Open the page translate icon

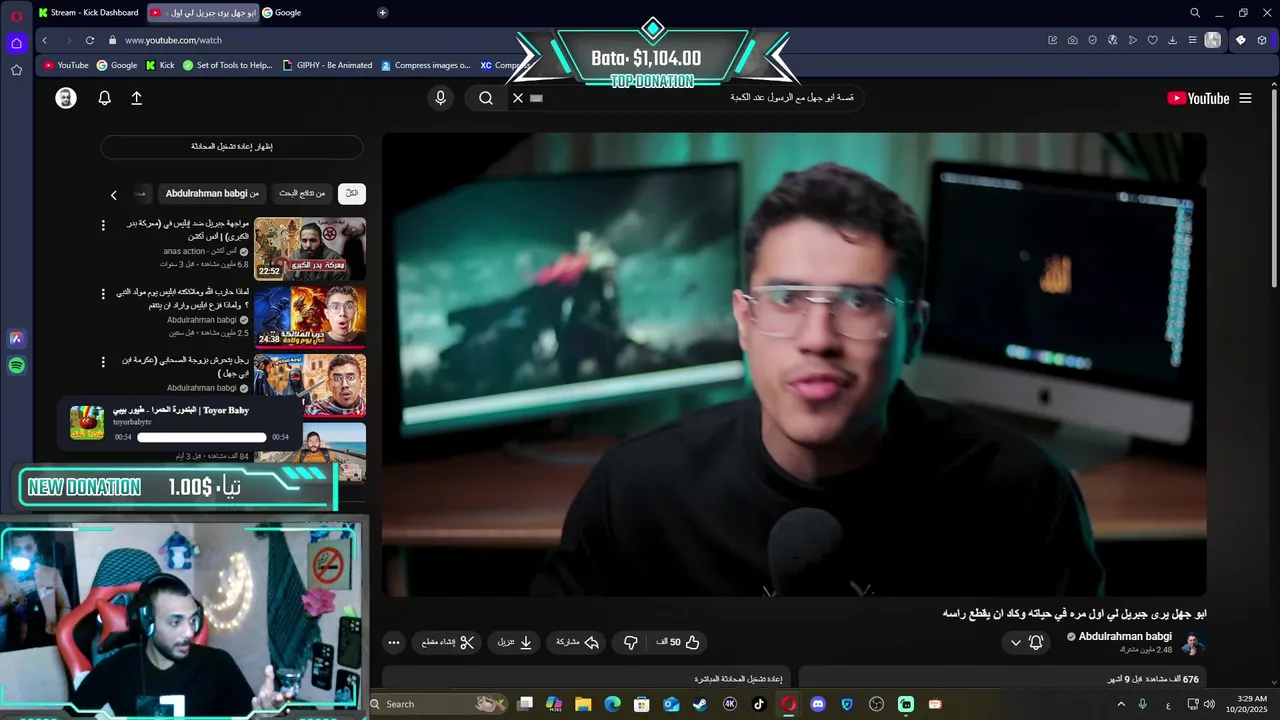point(1112,40)
